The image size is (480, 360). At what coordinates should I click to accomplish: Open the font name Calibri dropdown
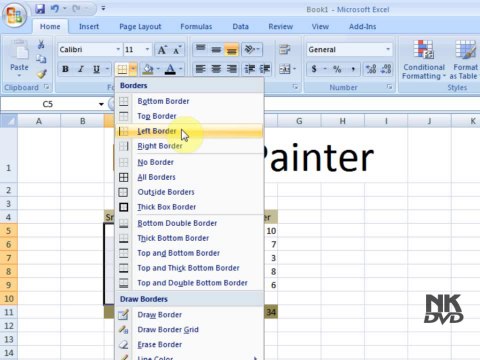coord(118,49)
